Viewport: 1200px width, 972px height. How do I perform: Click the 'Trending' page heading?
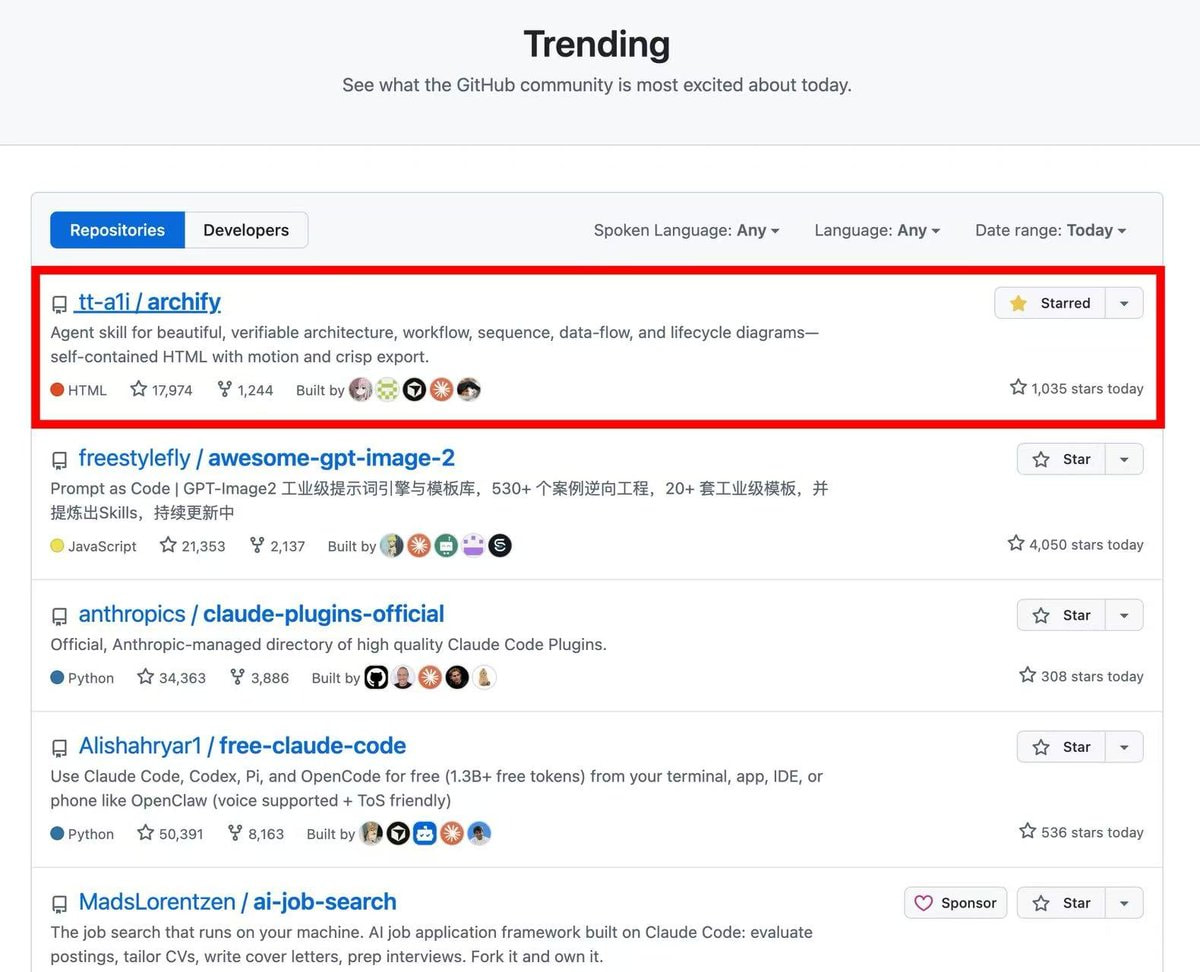tap(597, 44)
